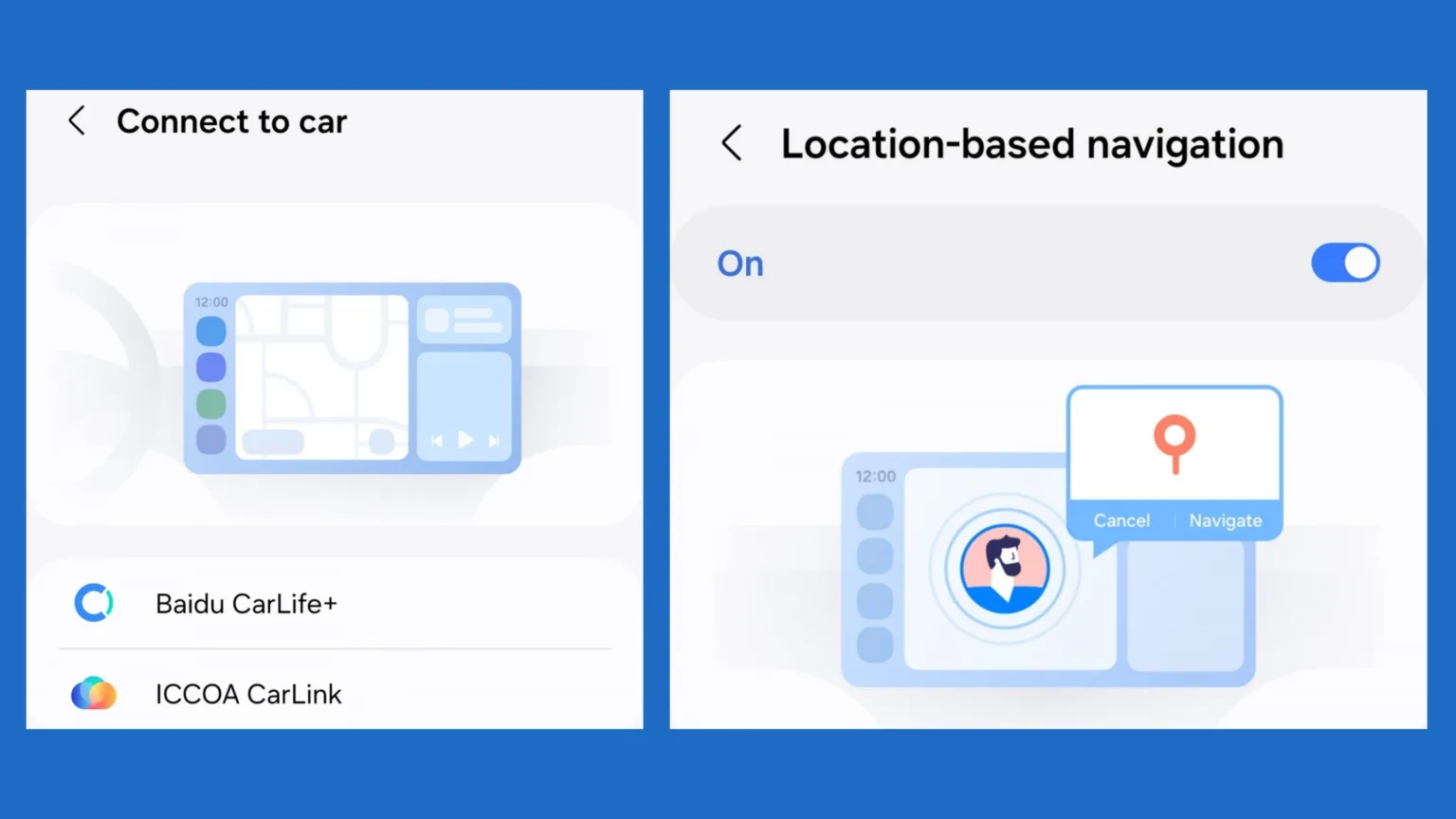Turn off Location-based navigation toggle
This screenshot has height=819, width=1456.
coord(1344,263)
